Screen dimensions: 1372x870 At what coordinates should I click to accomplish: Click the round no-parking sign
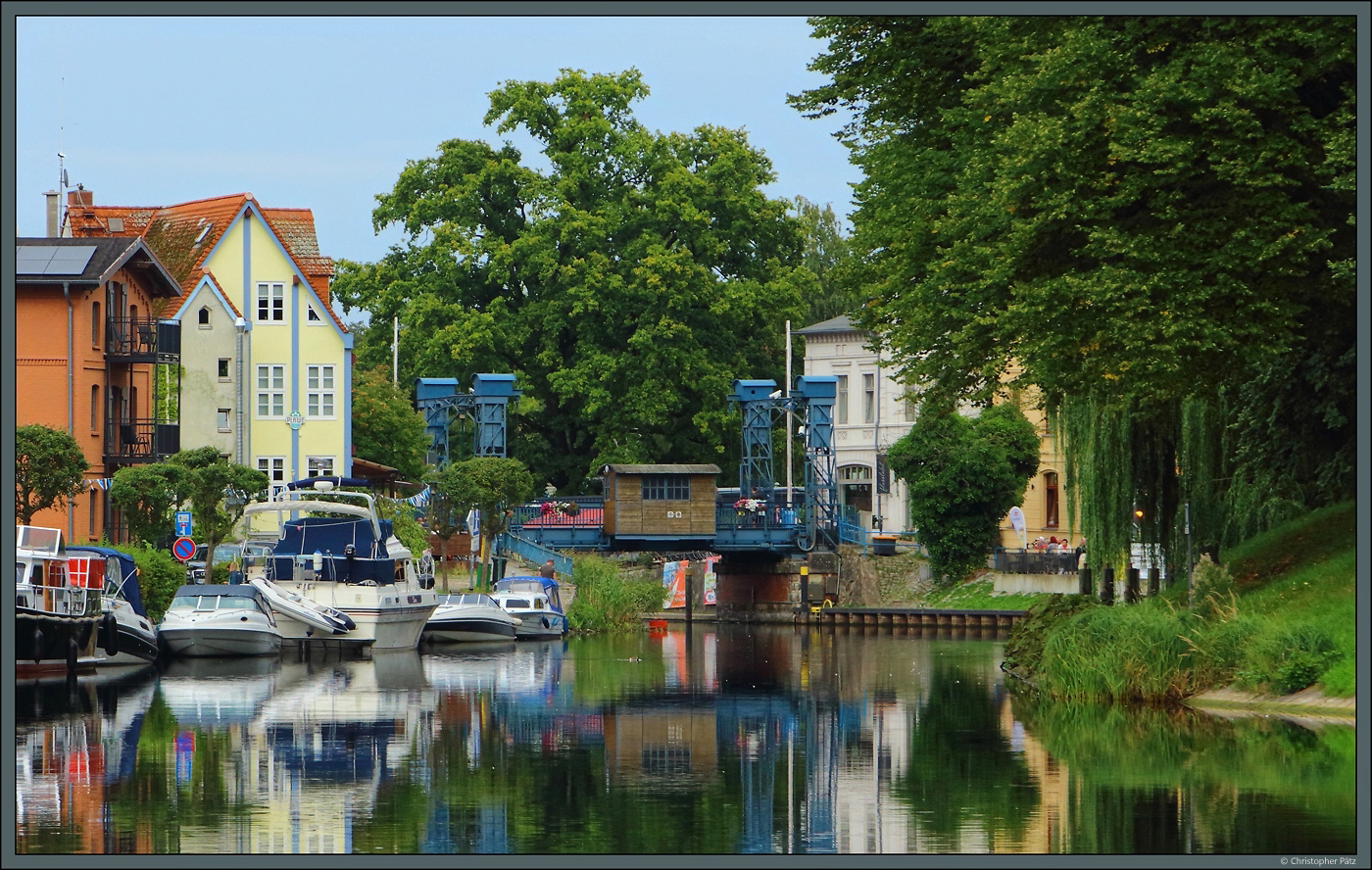(184, 549)
